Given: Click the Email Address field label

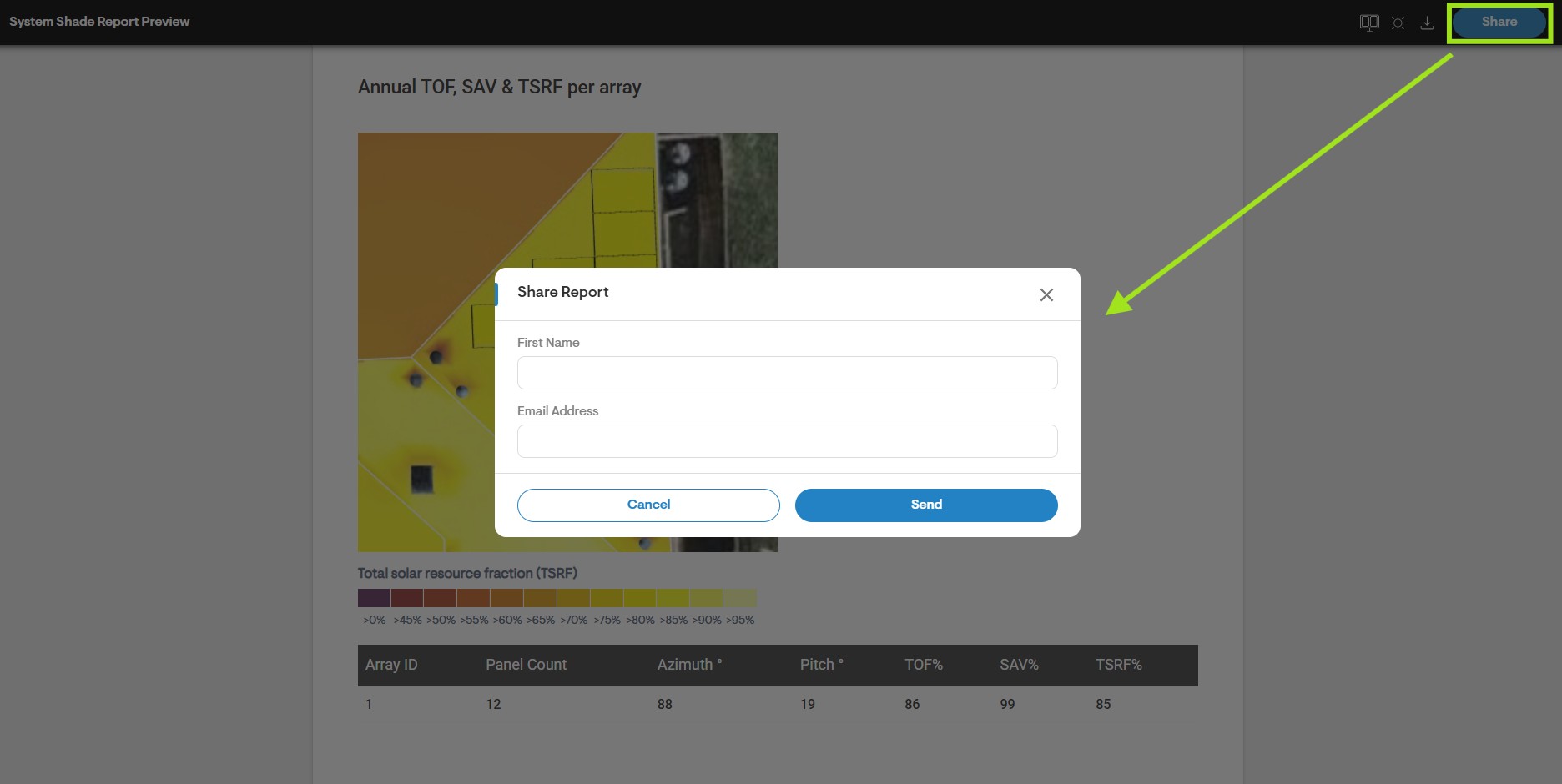Looking at the screenshot, I should 557,411.
